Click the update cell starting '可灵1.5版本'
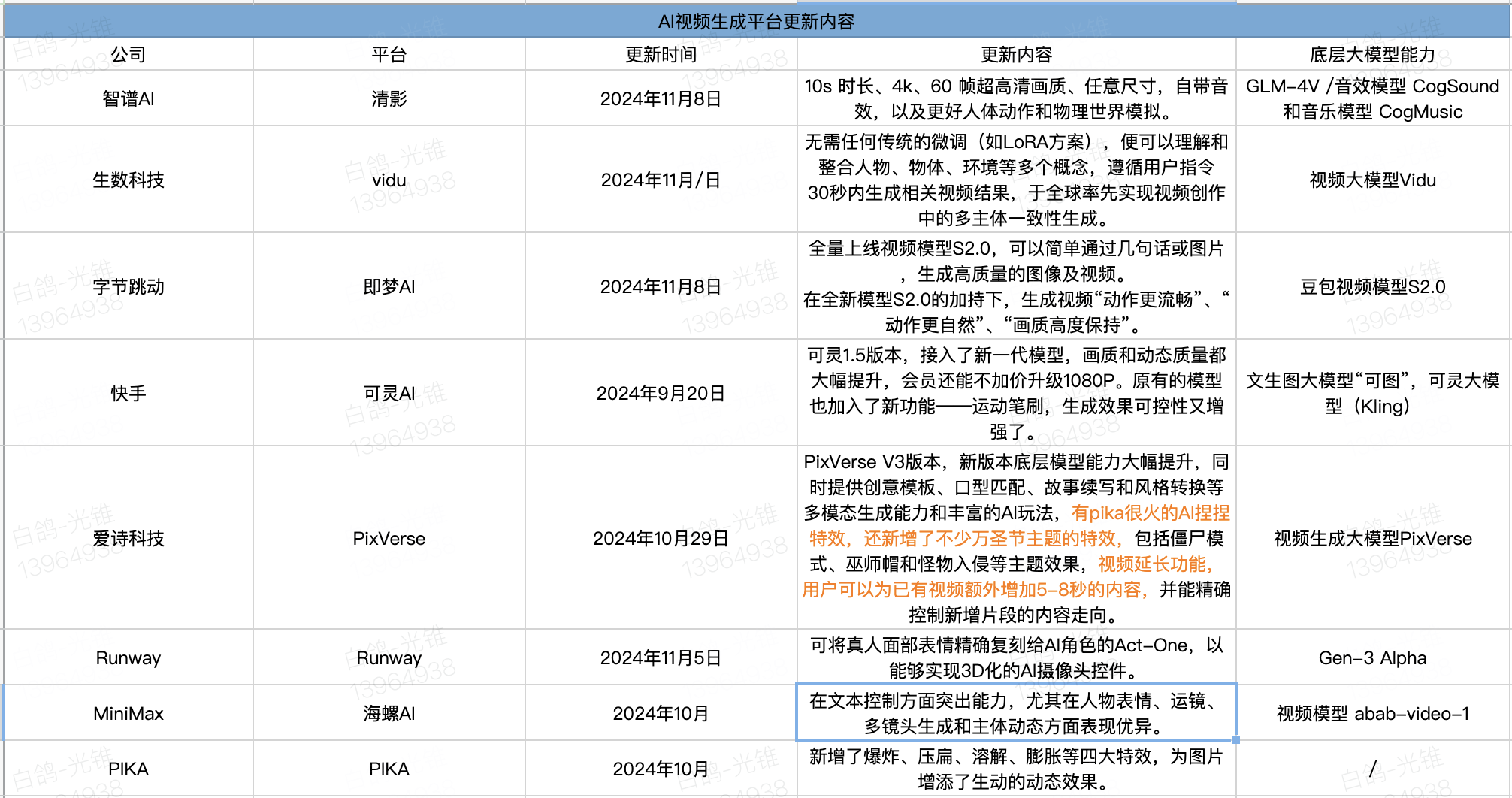Image resolution: width=1512 pixels, height=798 pixels. tap(1017, 393)
